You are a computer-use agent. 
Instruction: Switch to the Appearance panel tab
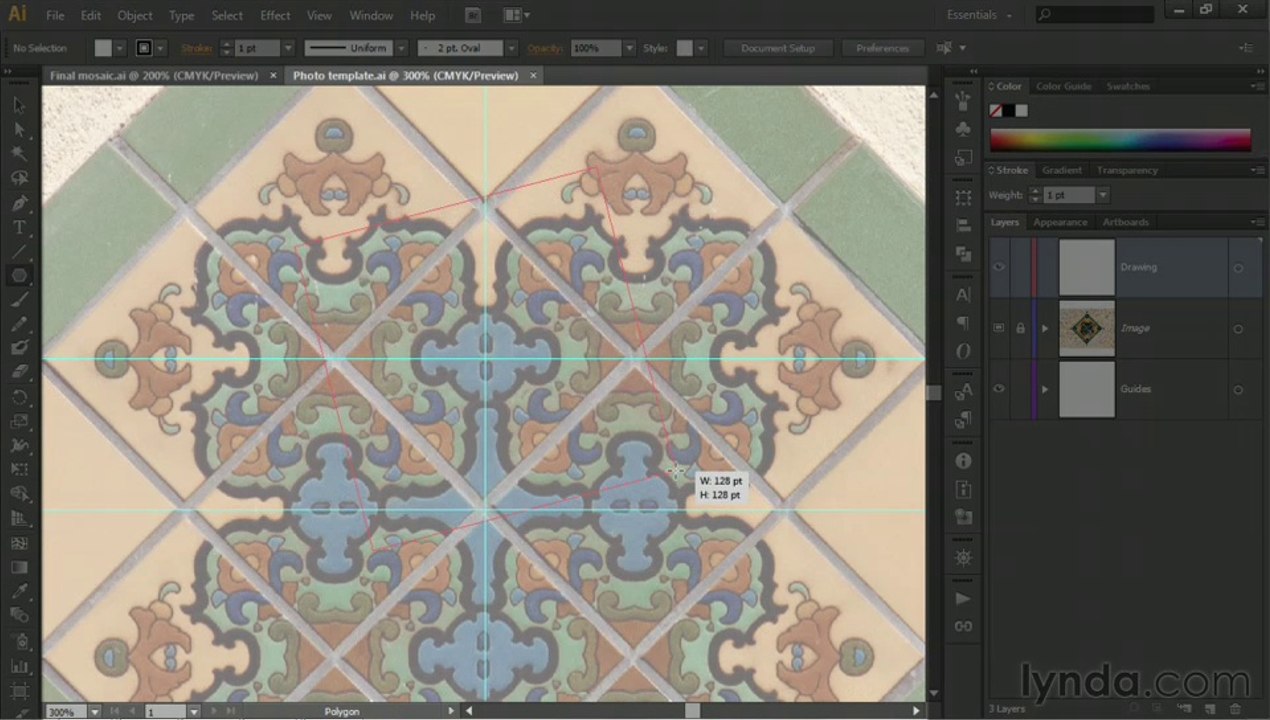pyautogui.click(x=1060, y=222)
